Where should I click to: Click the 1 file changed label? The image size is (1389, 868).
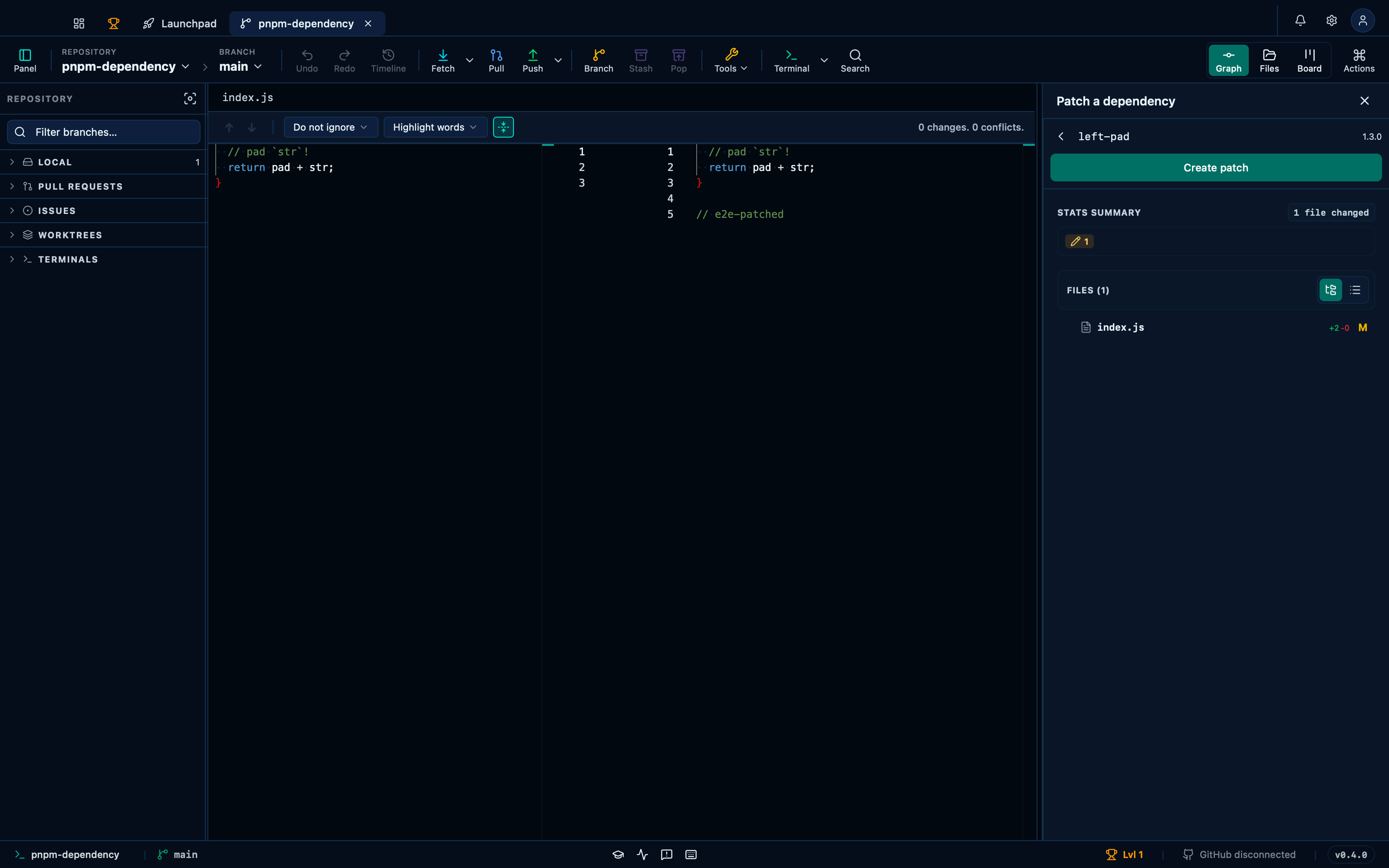point(1330,212)
